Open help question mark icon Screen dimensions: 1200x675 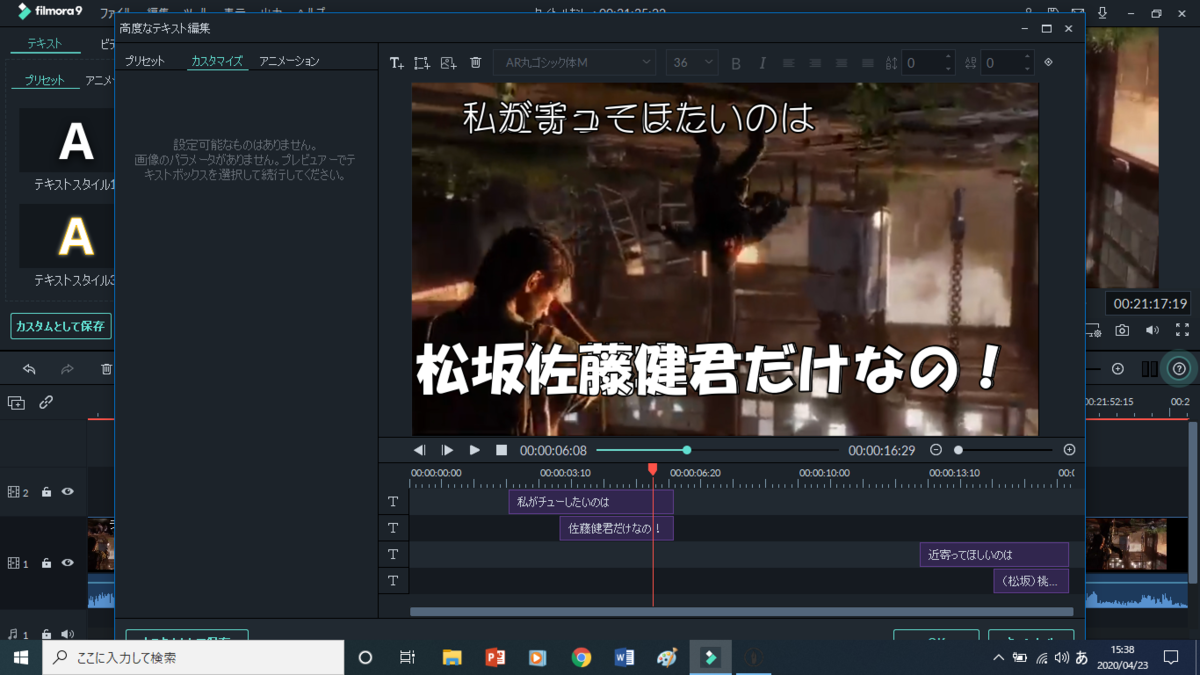1179,369
